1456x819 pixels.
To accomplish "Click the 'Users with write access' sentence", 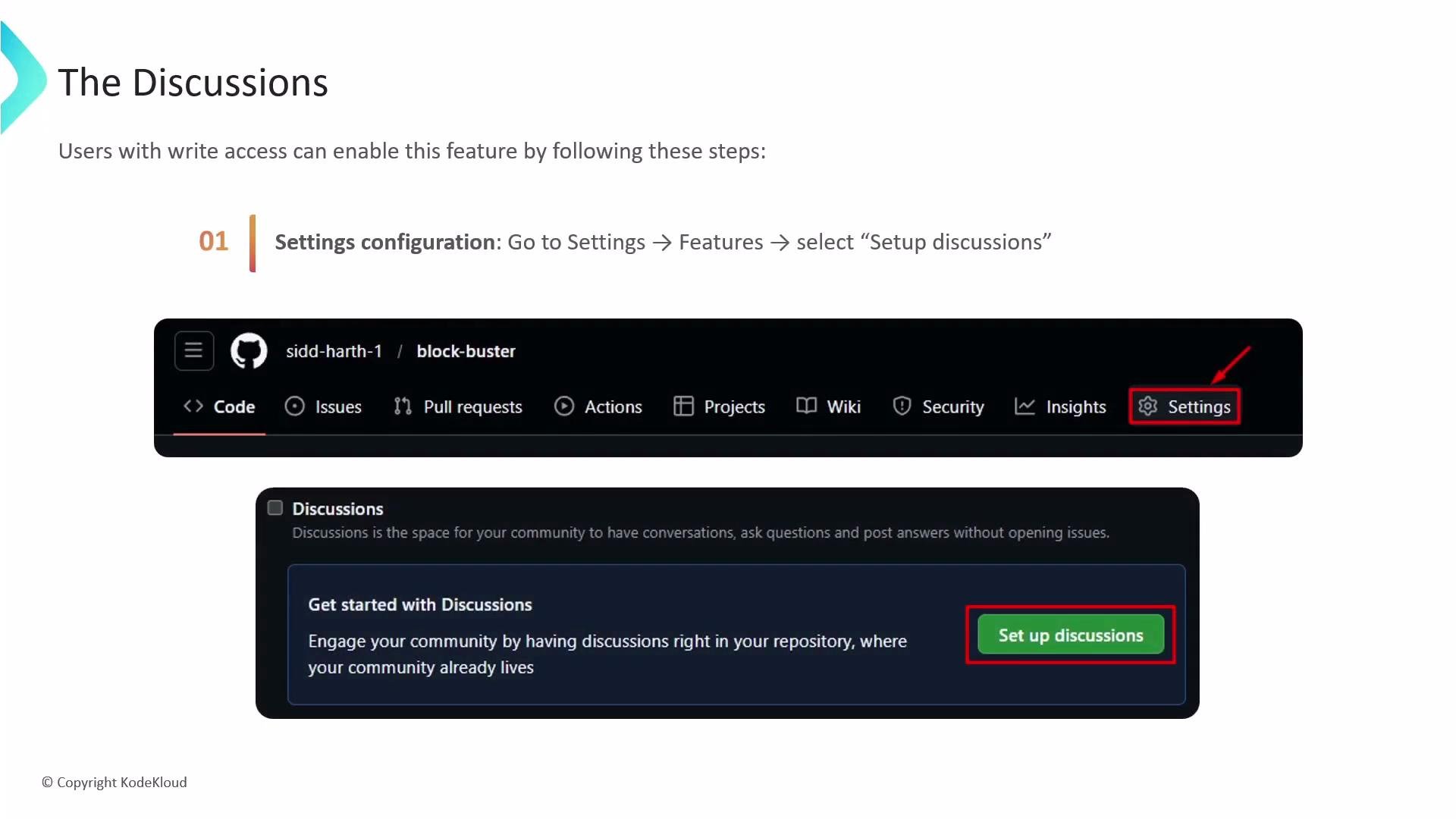I will 412,151.
